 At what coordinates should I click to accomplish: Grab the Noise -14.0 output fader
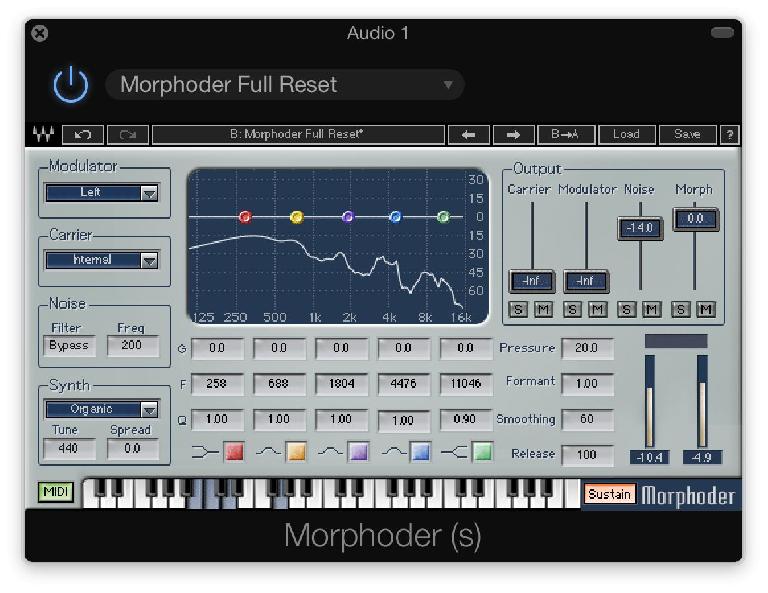coord(640,228)
